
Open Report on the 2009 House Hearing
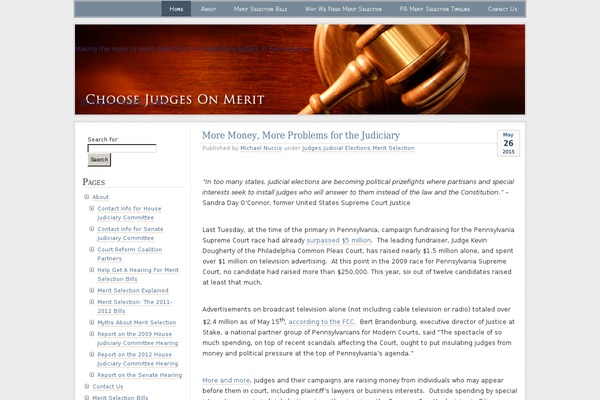tap(137, 338)
